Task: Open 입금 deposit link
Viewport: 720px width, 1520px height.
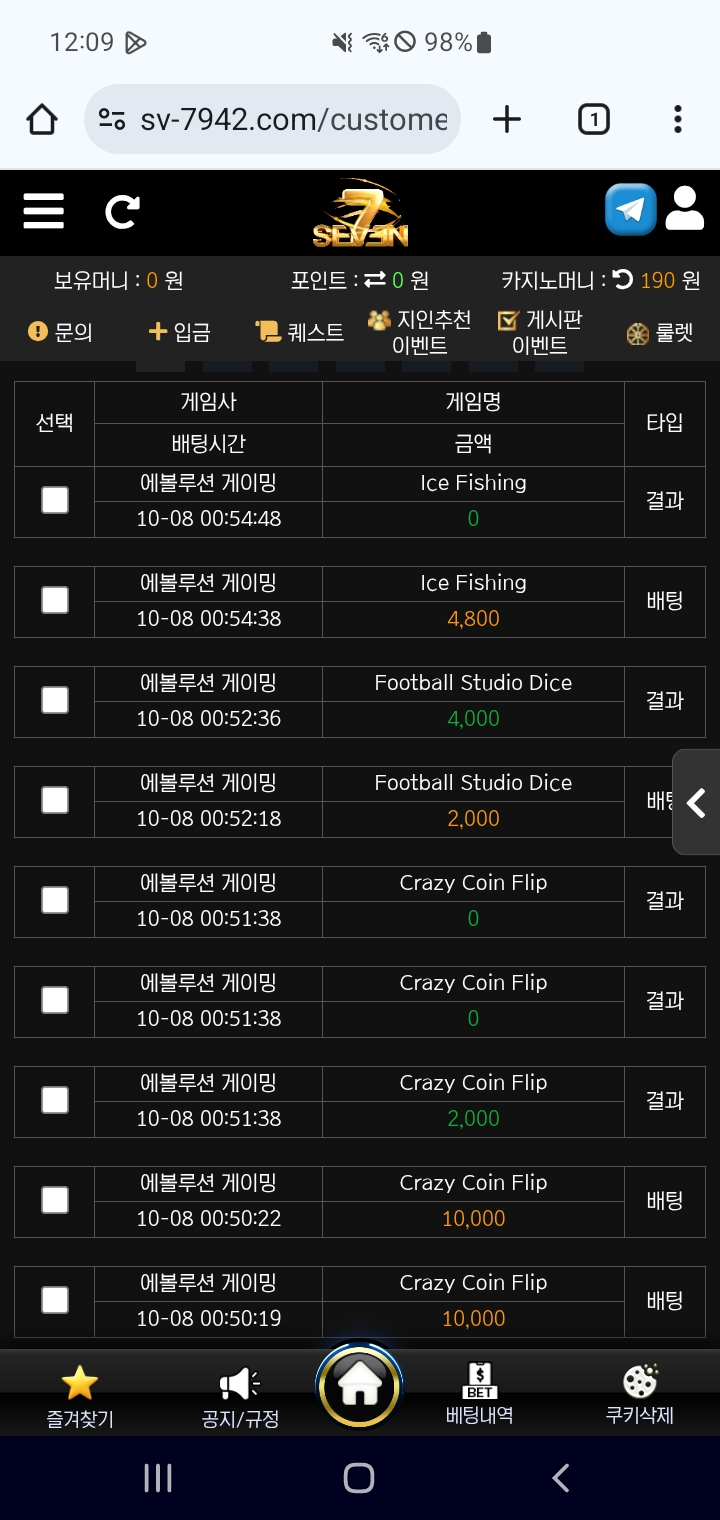Action: click(179, 332)
